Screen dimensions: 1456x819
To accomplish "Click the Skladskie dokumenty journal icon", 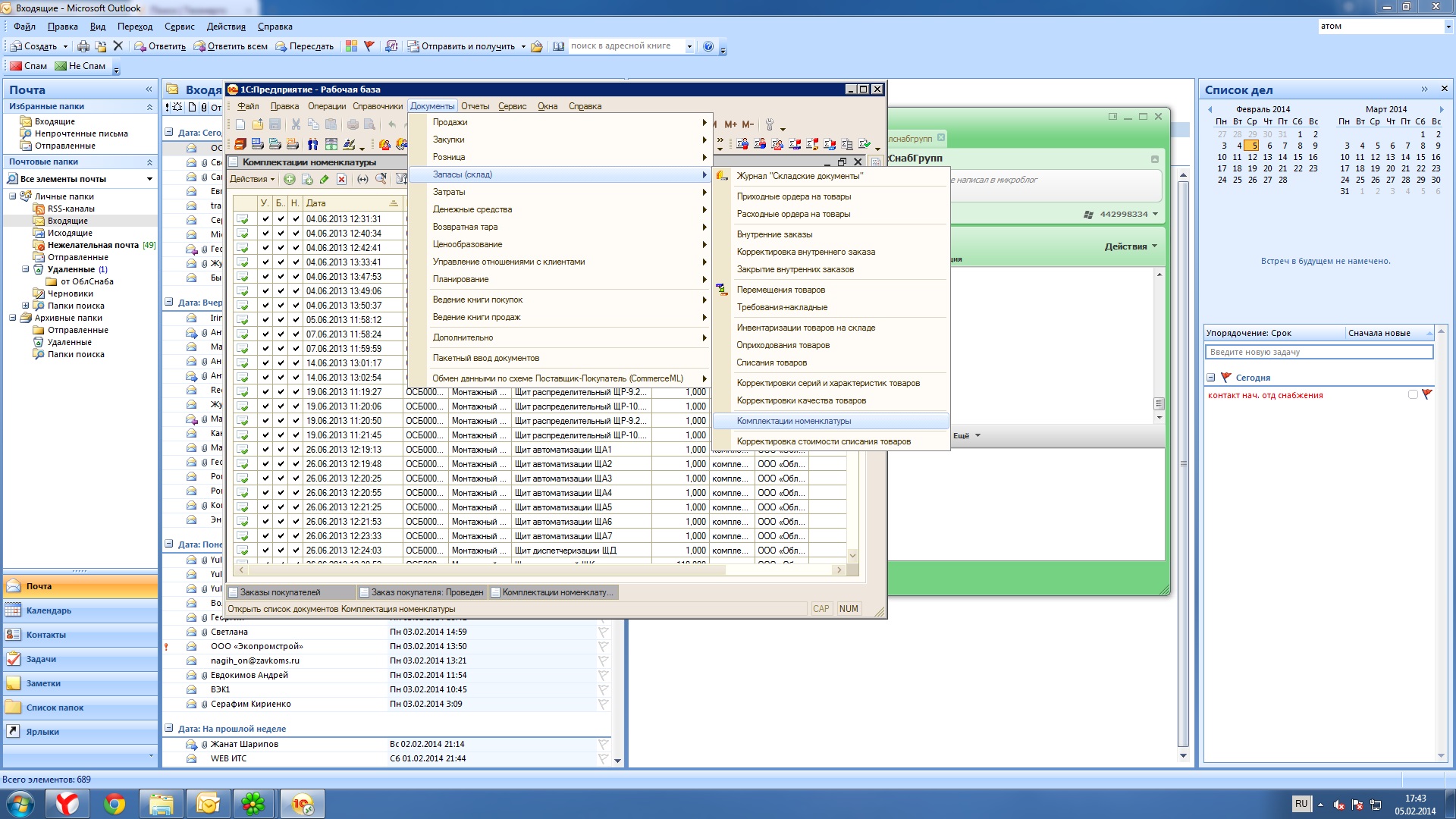I will tap(722, 176).
